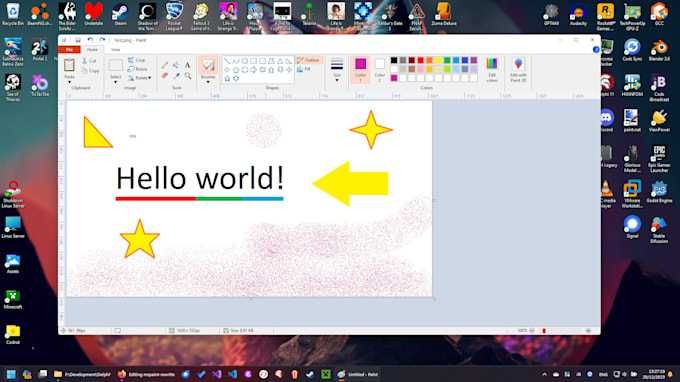Choose the five-point star shape

[x=227, y=78]
